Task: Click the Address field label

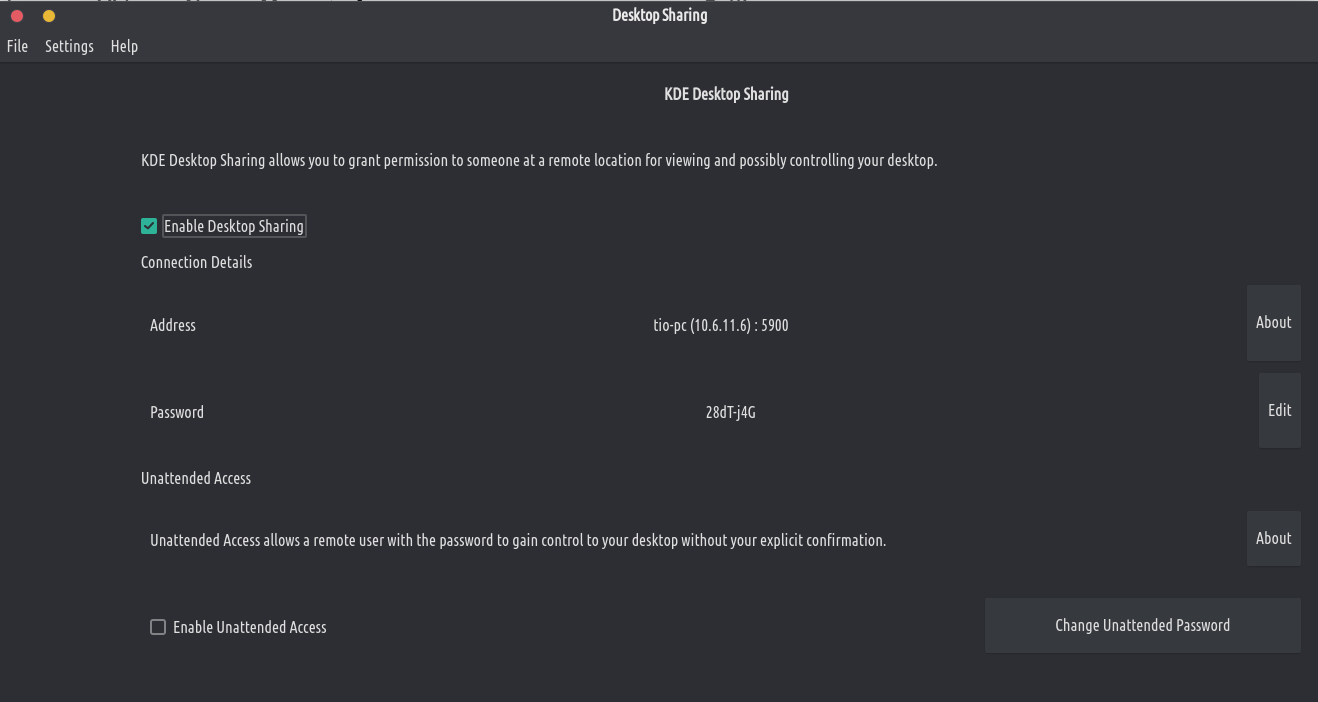Action: pyautogui.click(x=172, y=325)
